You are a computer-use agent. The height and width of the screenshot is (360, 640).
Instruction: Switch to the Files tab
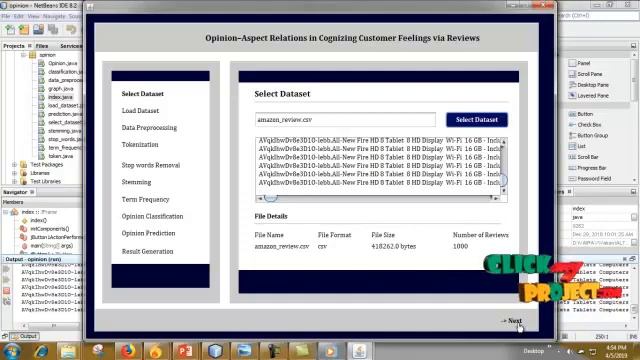pyautogui.click(x=42, y=46)
